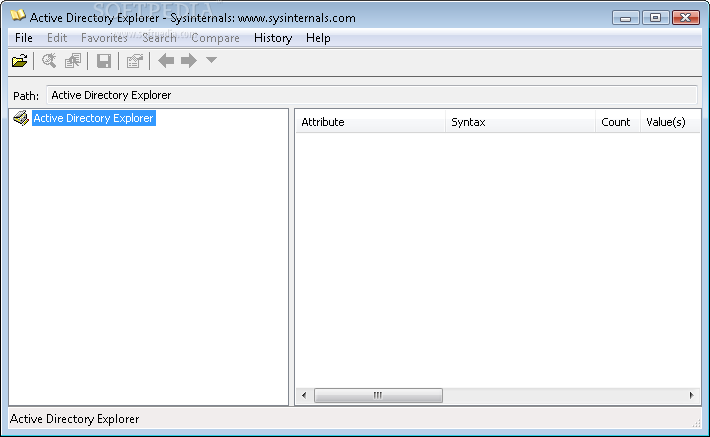Open the Help menu
The image size is (710, 437).
pyautogui.click(x=318, y=38)
